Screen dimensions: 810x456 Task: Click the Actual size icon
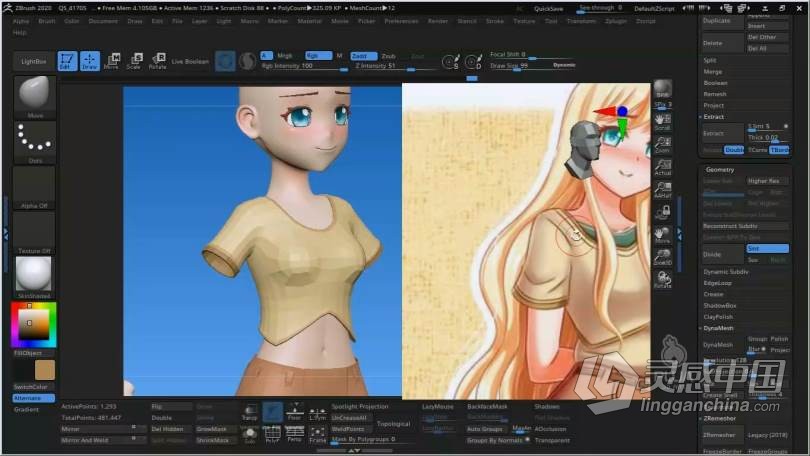(x=663, y=167)
